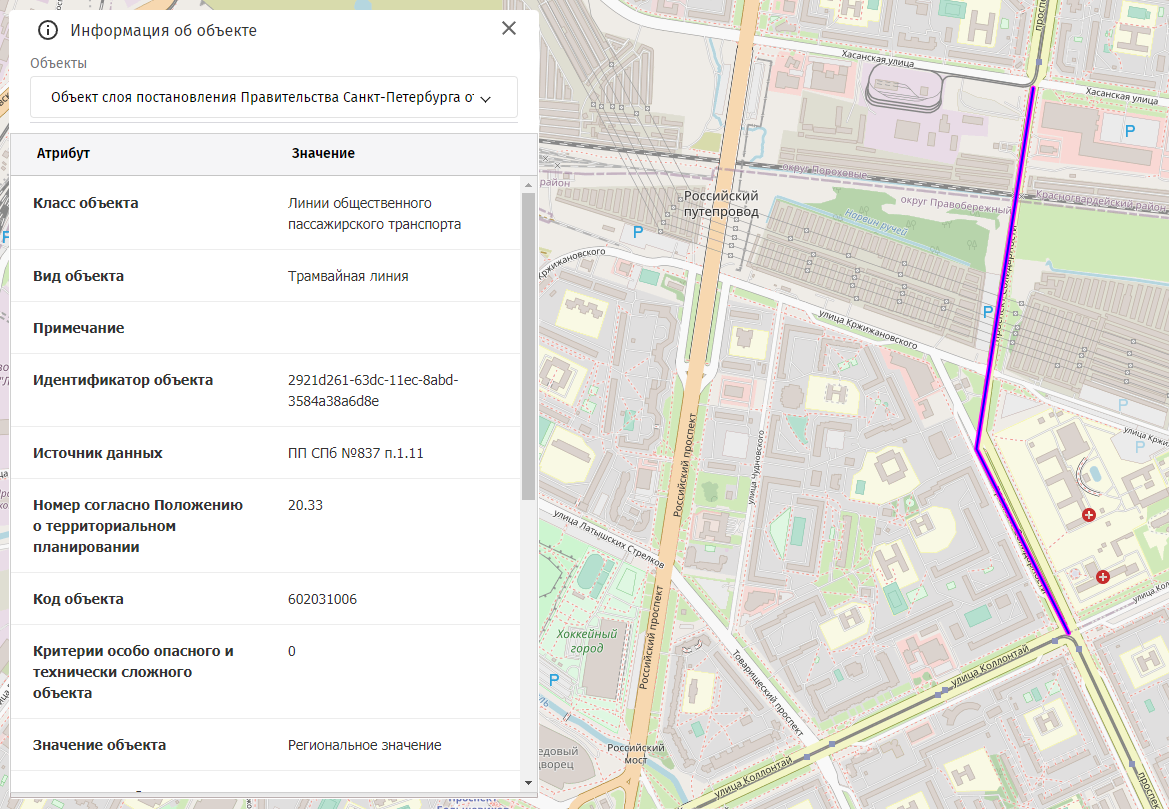Click the info icon beside panel title
Viewport: 1169px width, 809px height.
pos(47,30)
